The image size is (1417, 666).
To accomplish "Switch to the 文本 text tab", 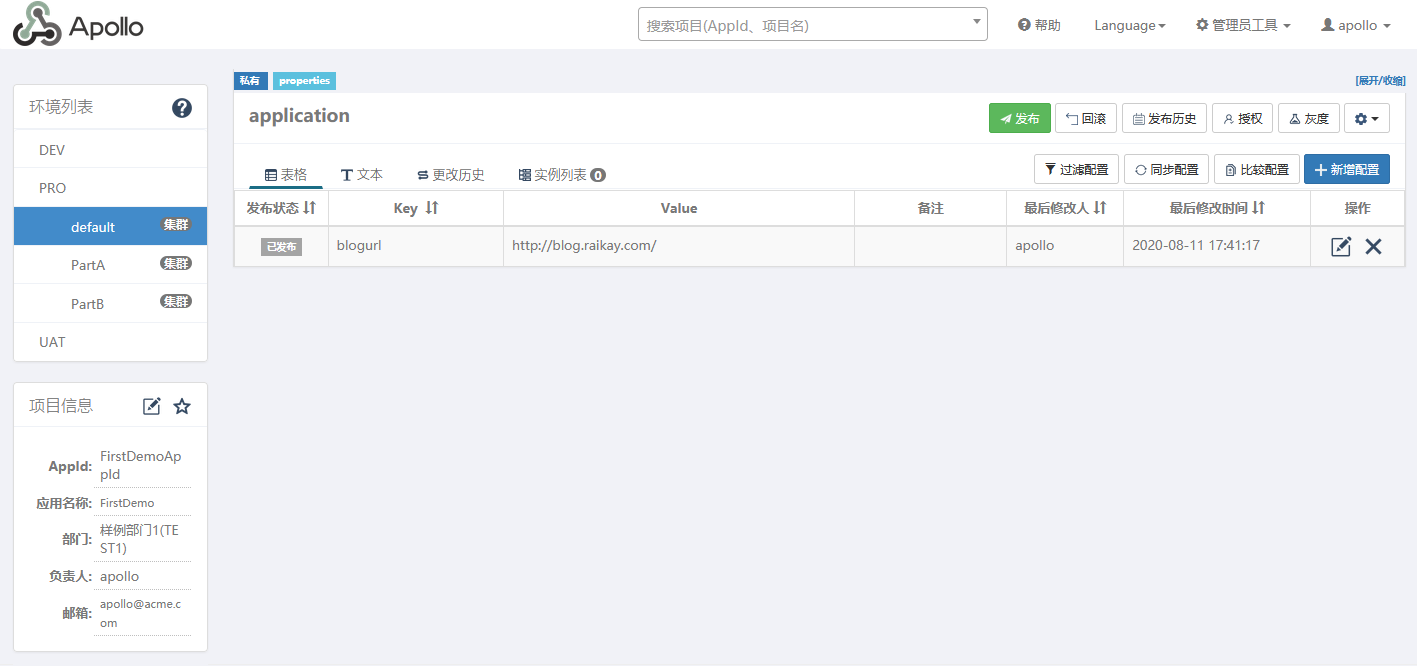I will [361, 174].
